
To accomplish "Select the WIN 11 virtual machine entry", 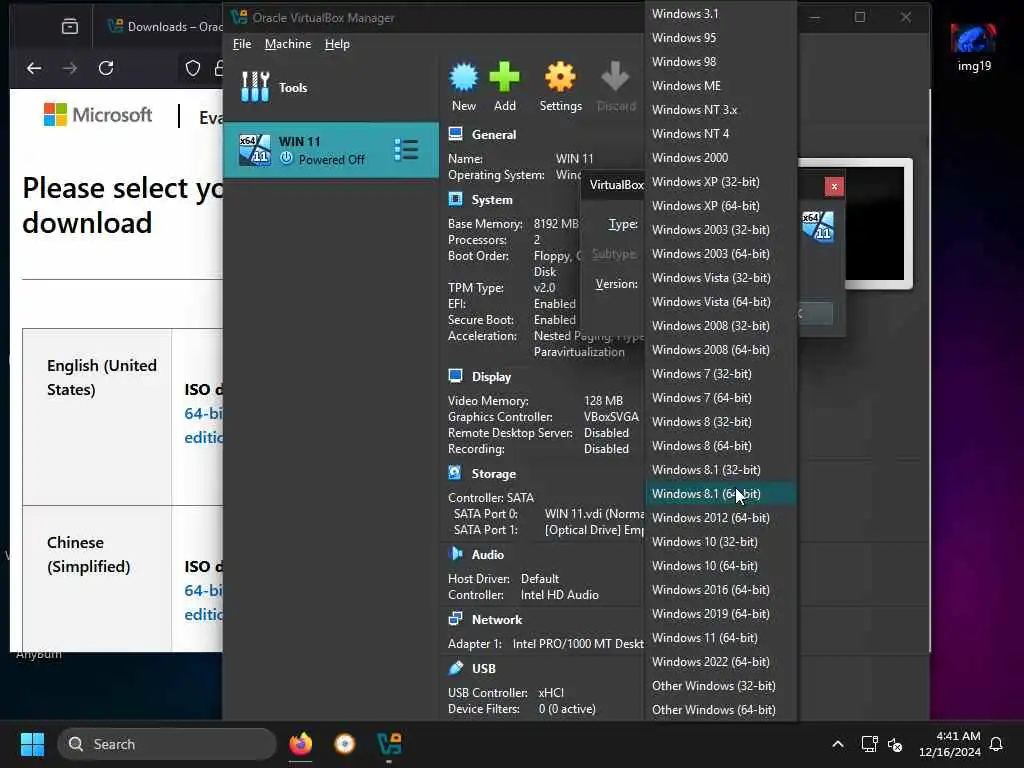I will [x=330, y=150].
